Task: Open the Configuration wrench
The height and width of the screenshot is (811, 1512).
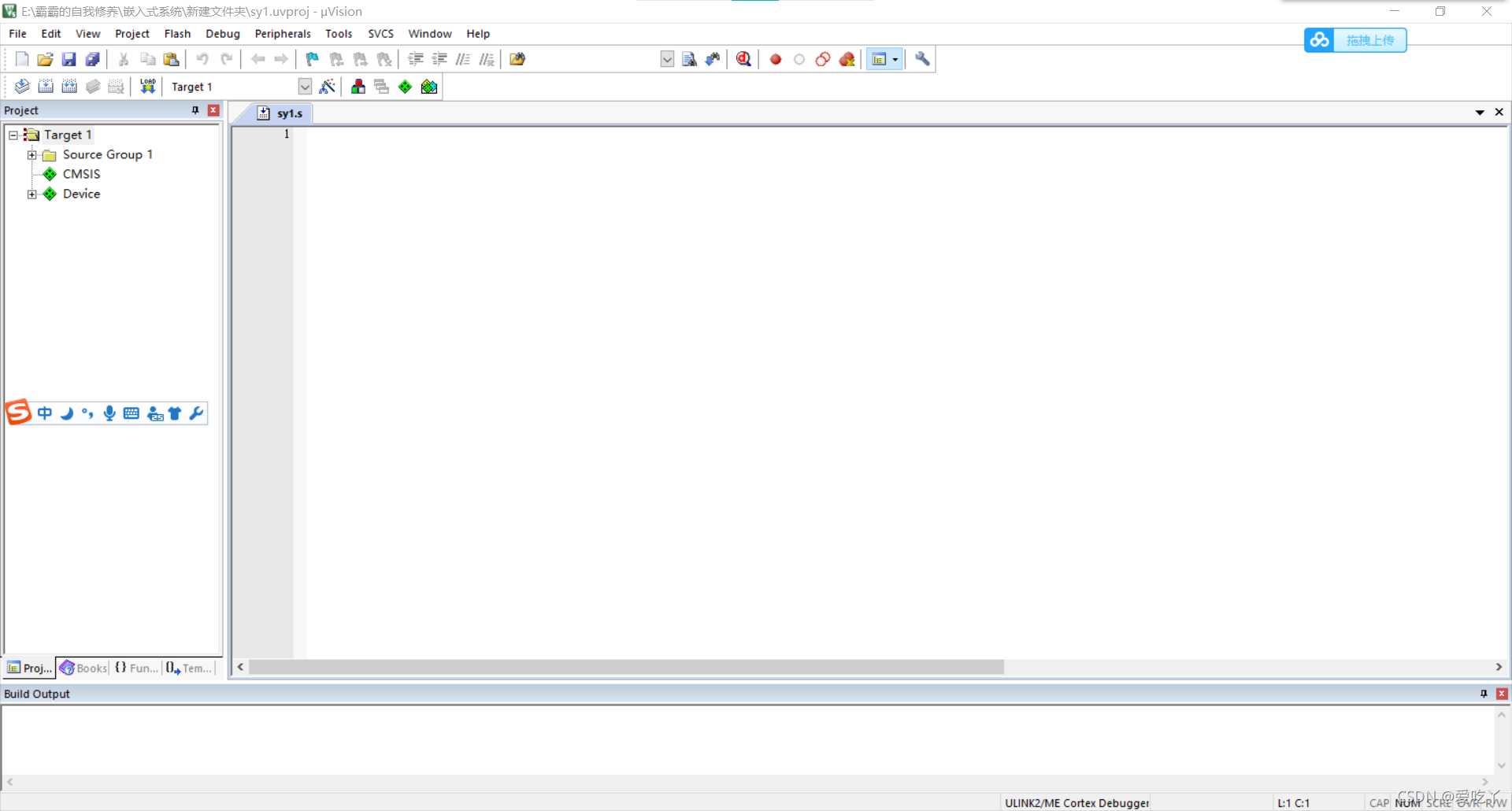Action: 922,59
